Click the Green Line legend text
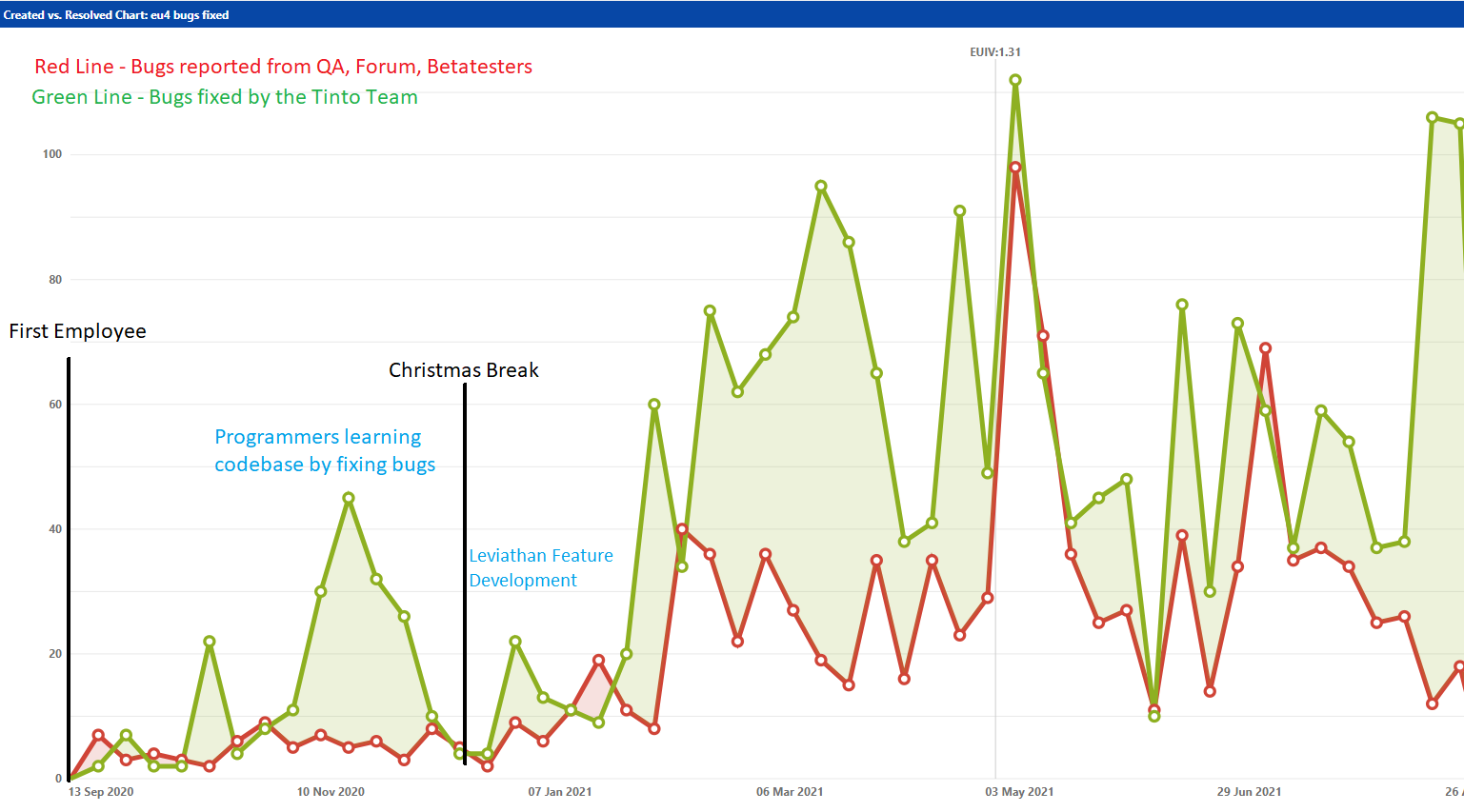Viewport: 1464px width, 812px height. pos(225,97)
